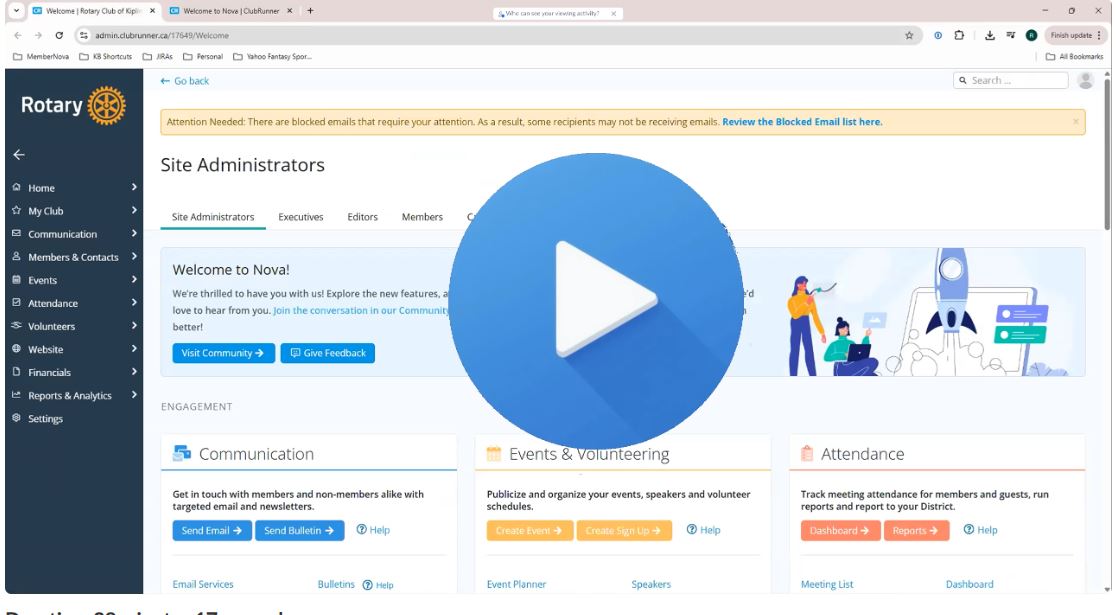Dismiss the Attention Needed alert banner

(x=1075, y=122)
